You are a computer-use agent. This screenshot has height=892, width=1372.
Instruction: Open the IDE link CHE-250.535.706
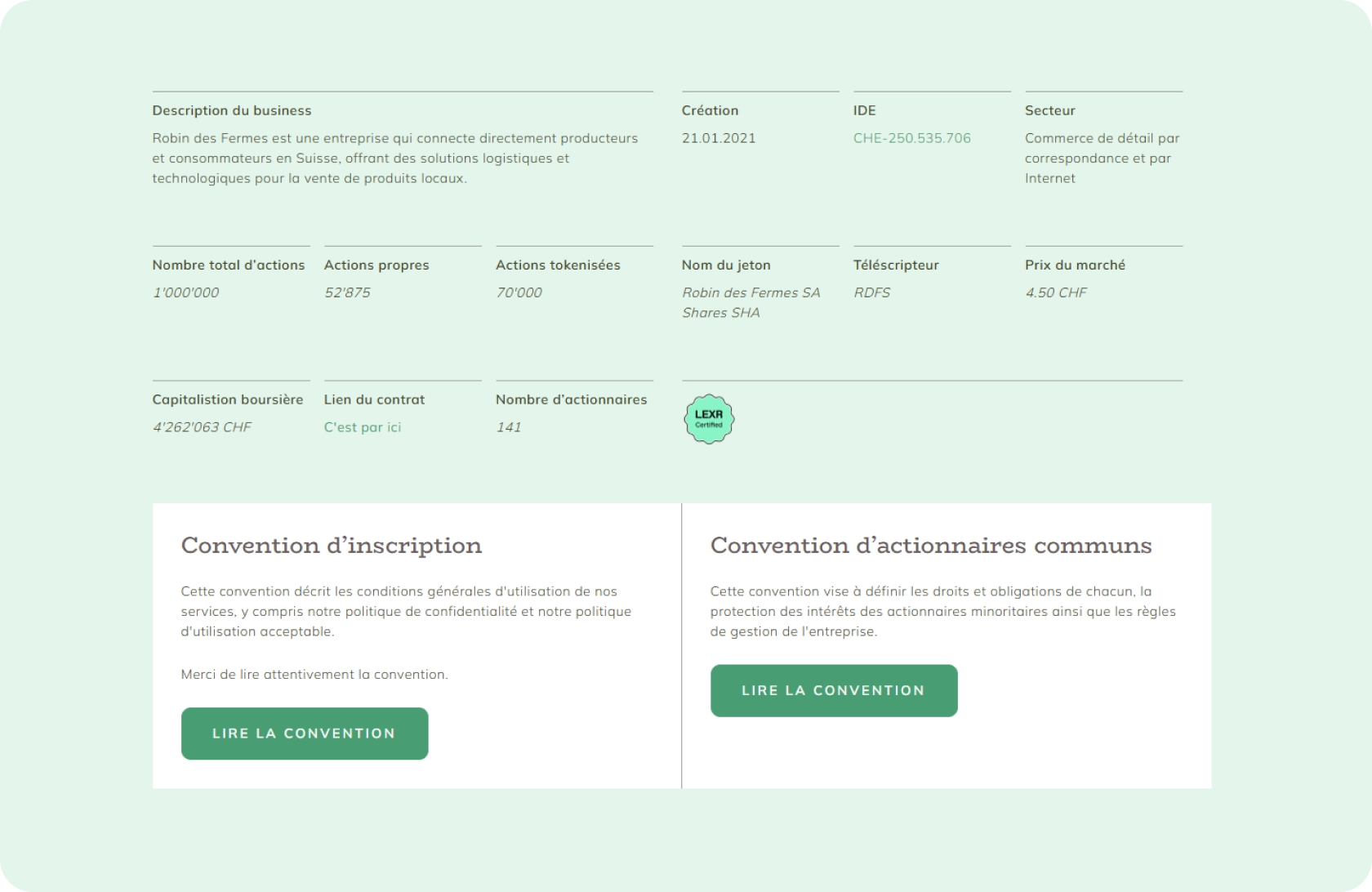click(911, 138)
